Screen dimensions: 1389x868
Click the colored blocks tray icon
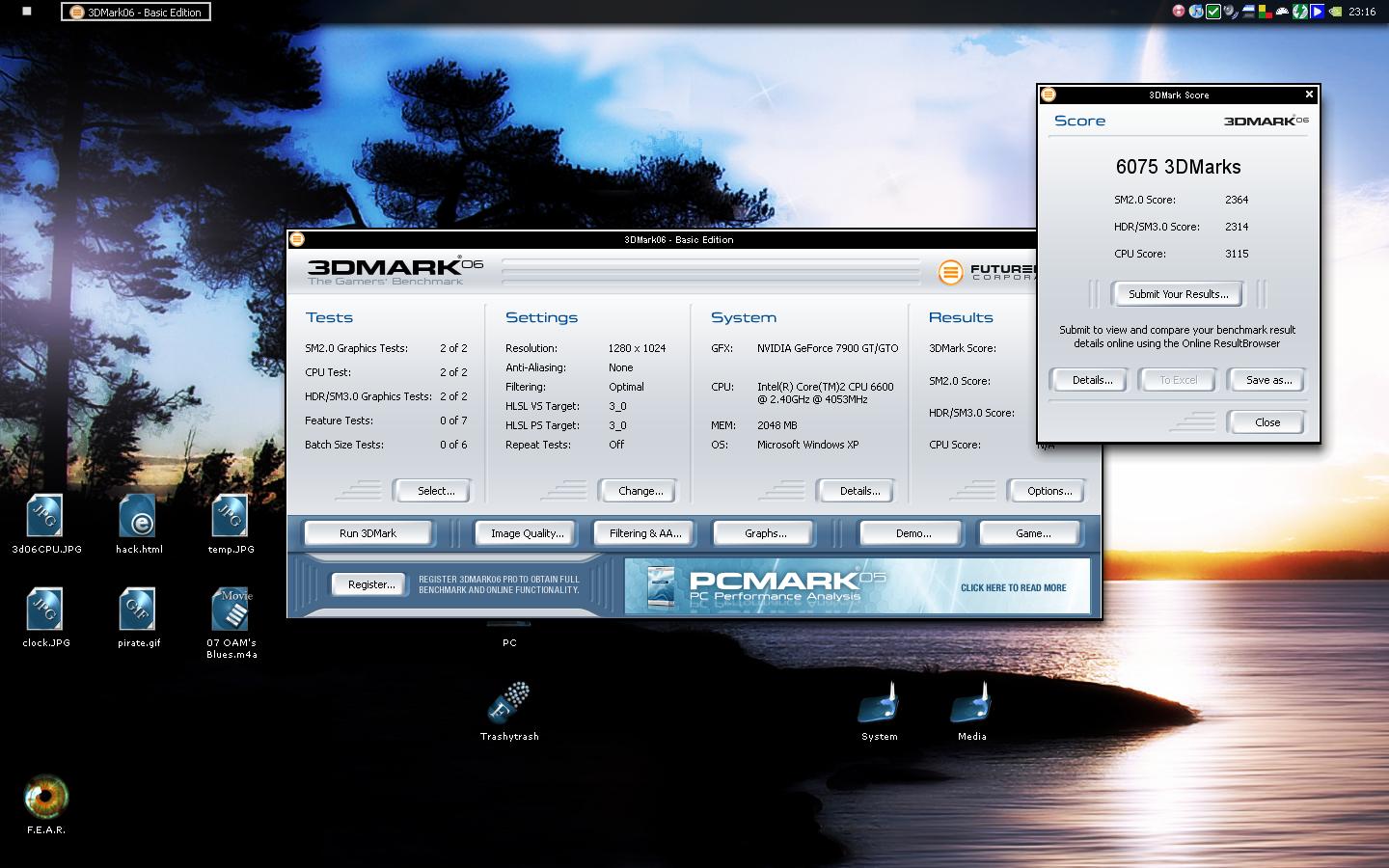pos(1265,12)
